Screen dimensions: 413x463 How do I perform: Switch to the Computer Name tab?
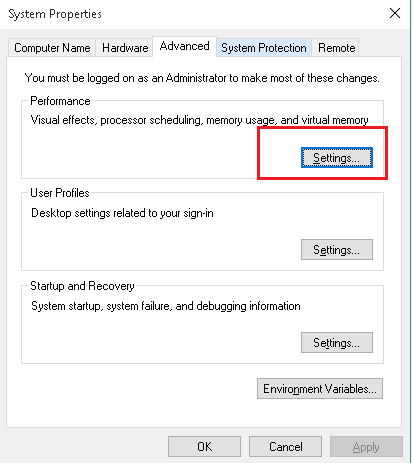coord(52,48)
